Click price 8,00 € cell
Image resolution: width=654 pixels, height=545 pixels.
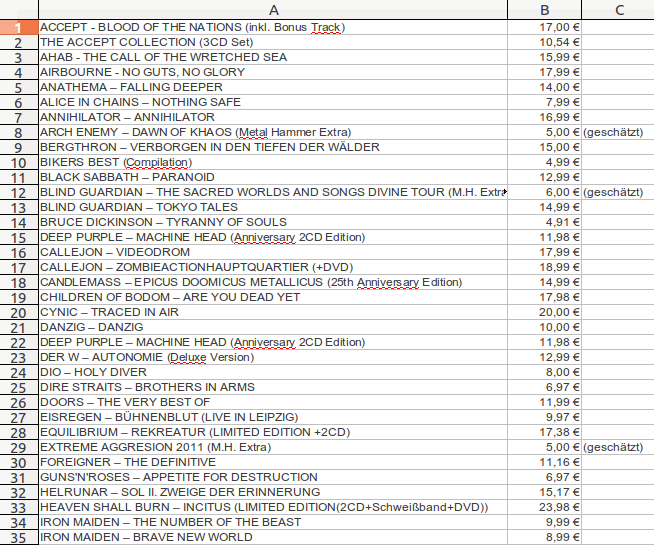click(x=544, y=373)
